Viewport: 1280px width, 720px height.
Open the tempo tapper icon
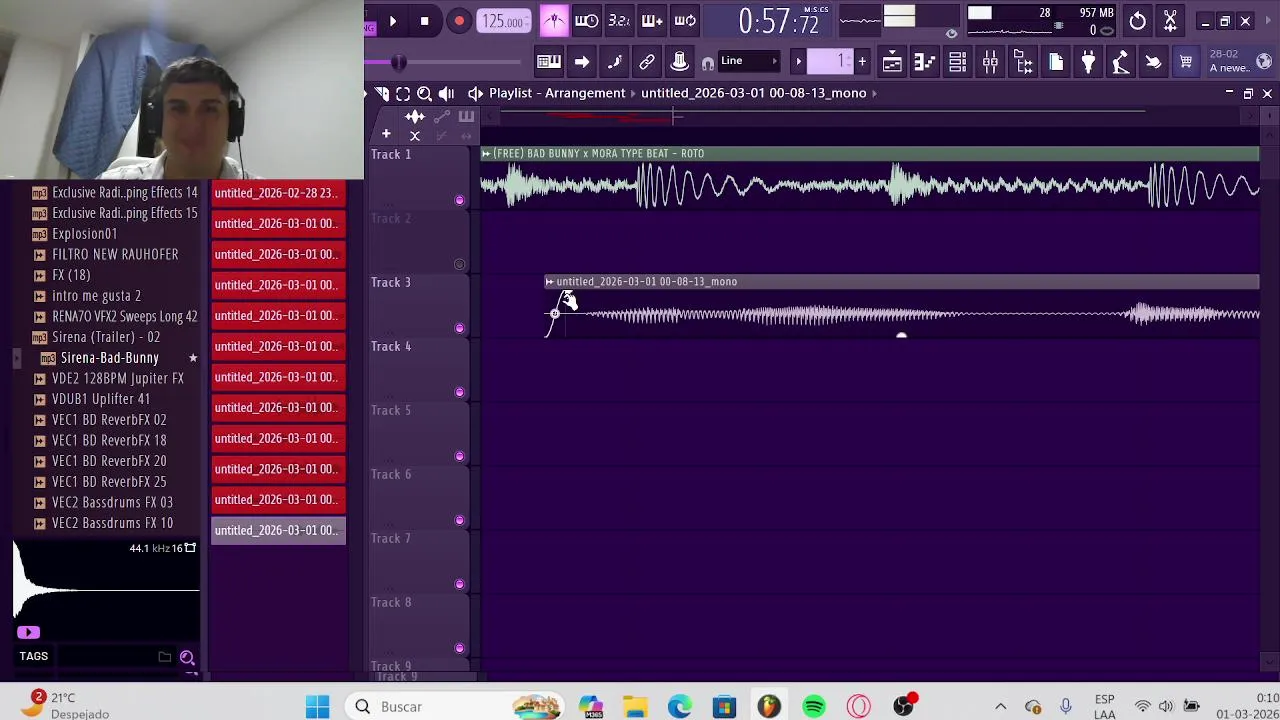pos(1121,62)
